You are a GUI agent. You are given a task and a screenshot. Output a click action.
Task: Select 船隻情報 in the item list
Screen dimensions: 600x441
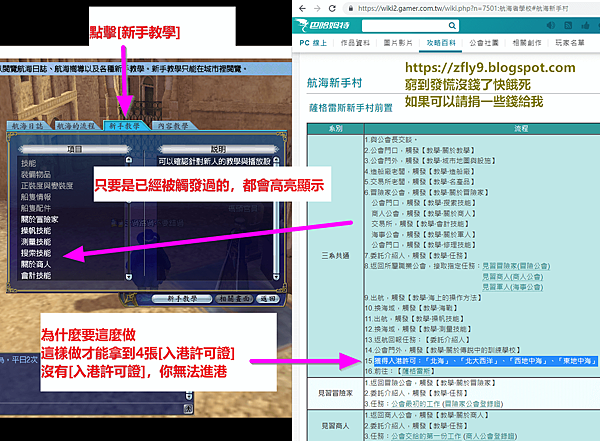36,197
